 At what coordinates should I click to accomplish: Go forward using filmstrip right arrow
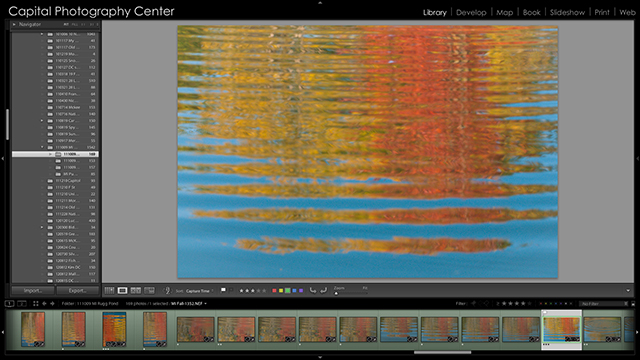pos(52,303)
